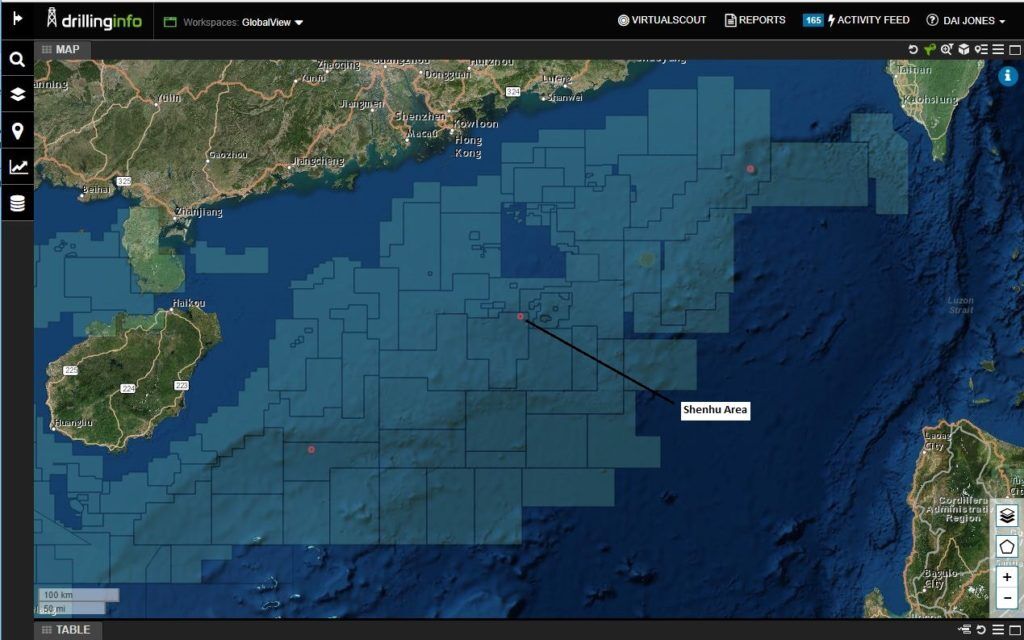Open the Reports page
This screenshot has height=640, width=1024.
[x=755, y=20]
